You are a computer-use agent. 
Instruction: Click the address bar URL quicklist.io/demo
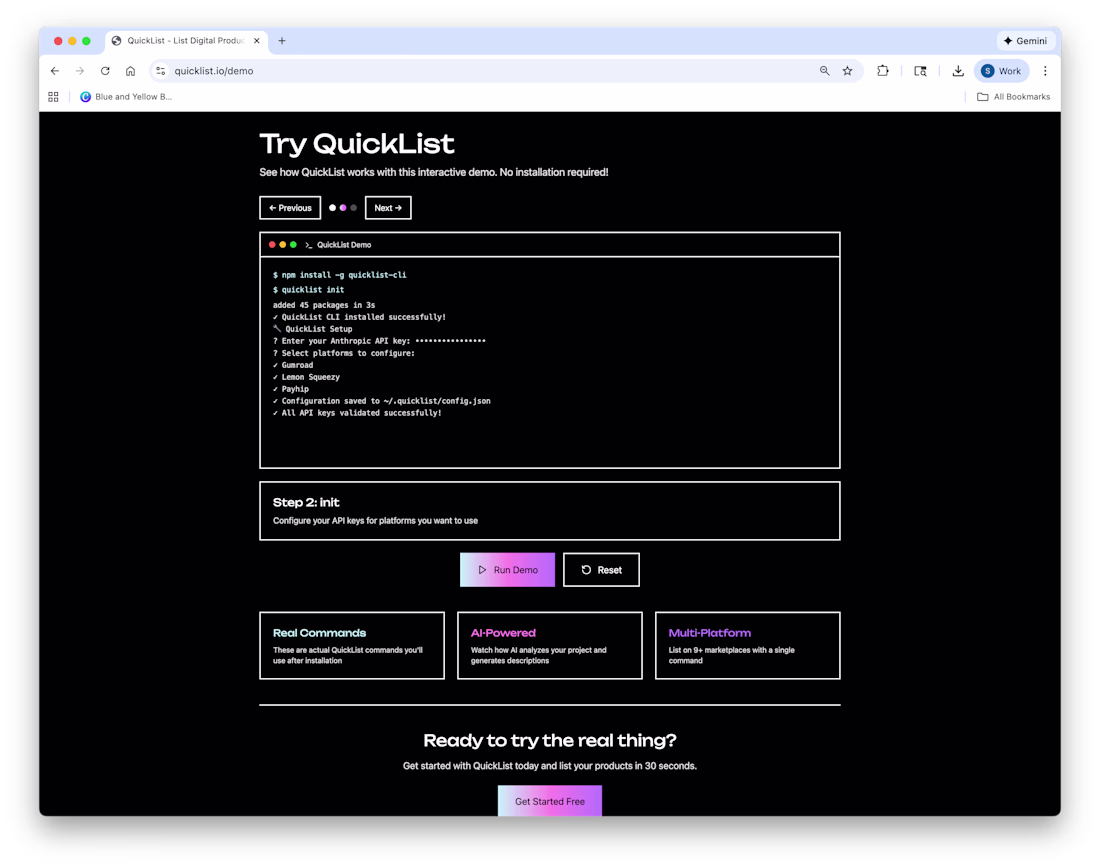coord(214,71)
